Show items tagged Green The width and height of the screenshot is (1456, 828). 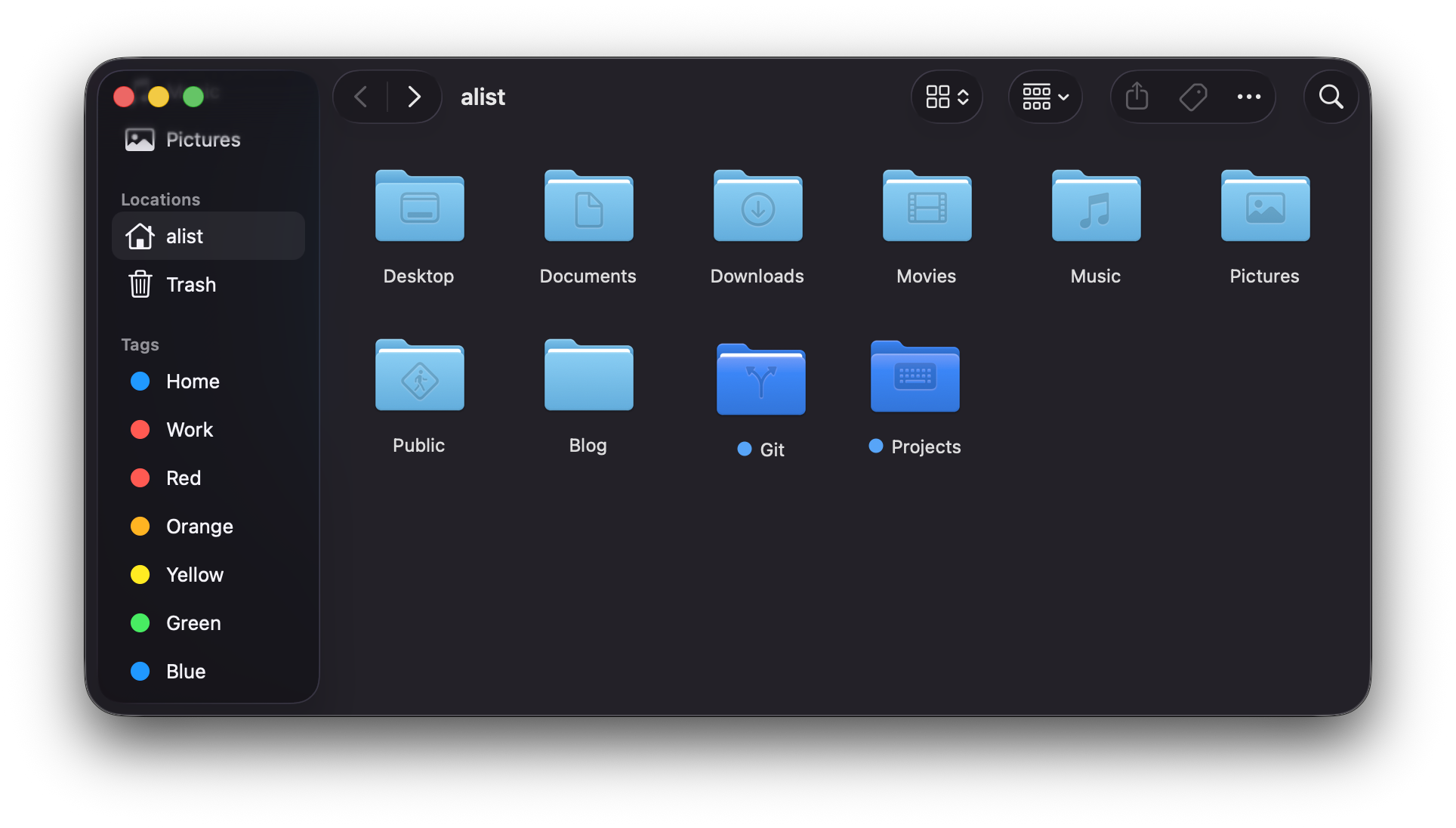point(193,623)
